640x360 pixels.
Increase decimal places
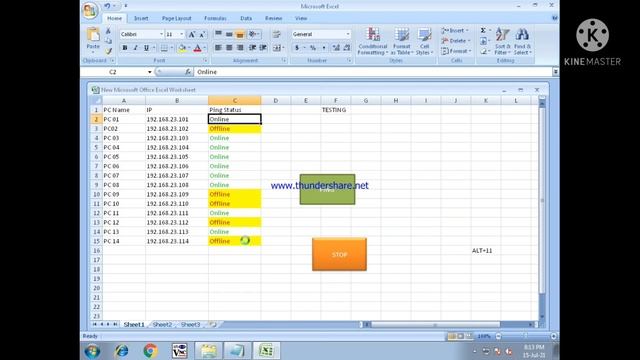click(336, 48)
